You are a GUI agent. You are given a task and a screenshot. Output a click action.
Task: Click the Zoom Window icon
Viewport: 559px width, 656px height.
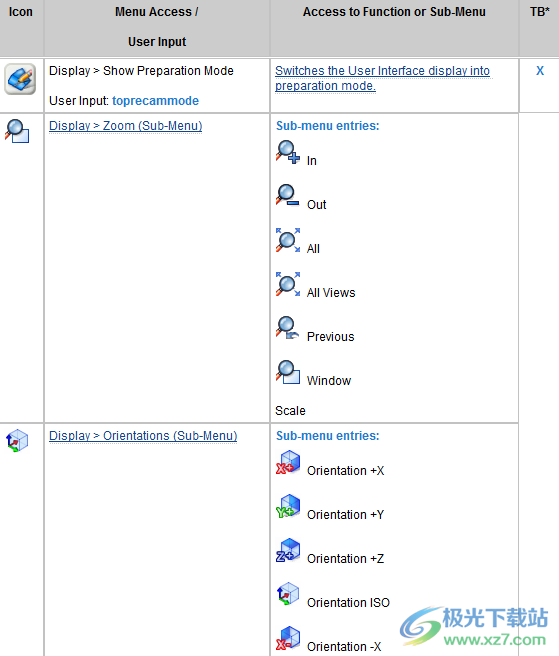[288, 372]
